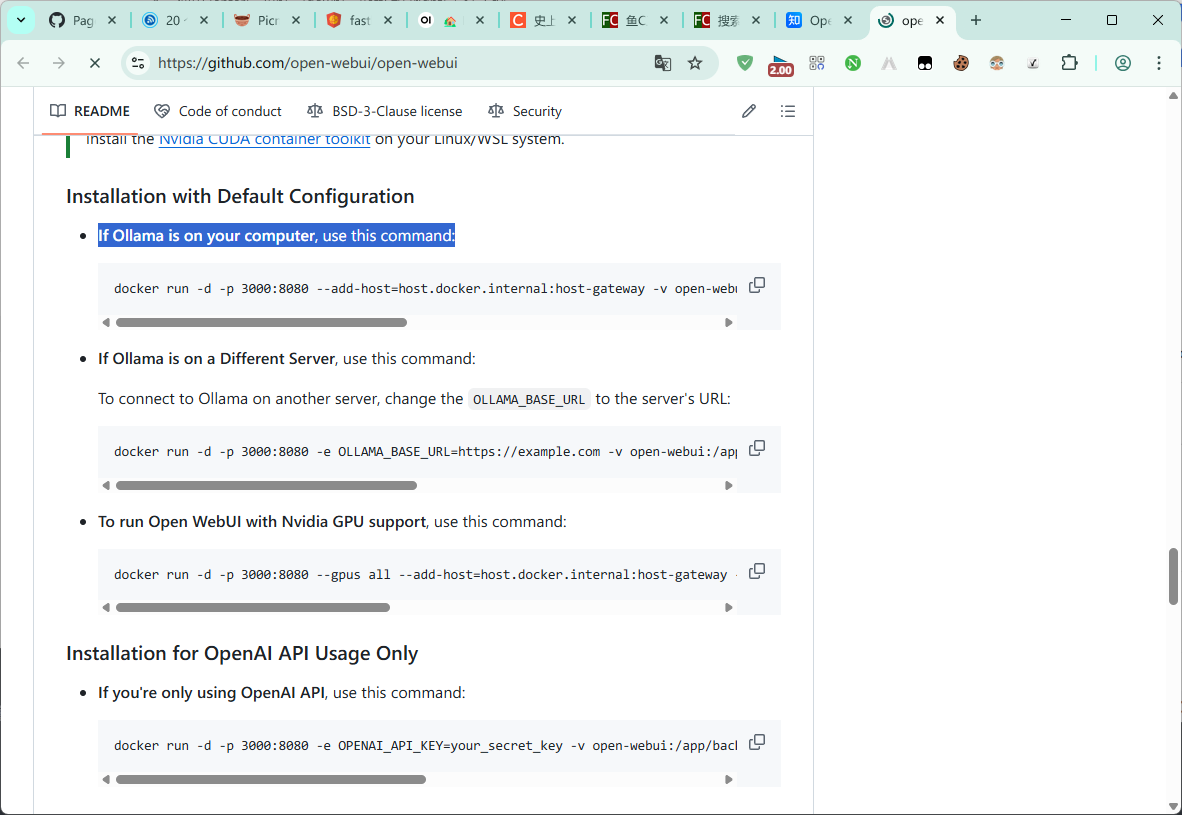Viewport: 1182px width, 815px height.
Task: Bookmark this page with the star icon
Action: tap(695, 63)
